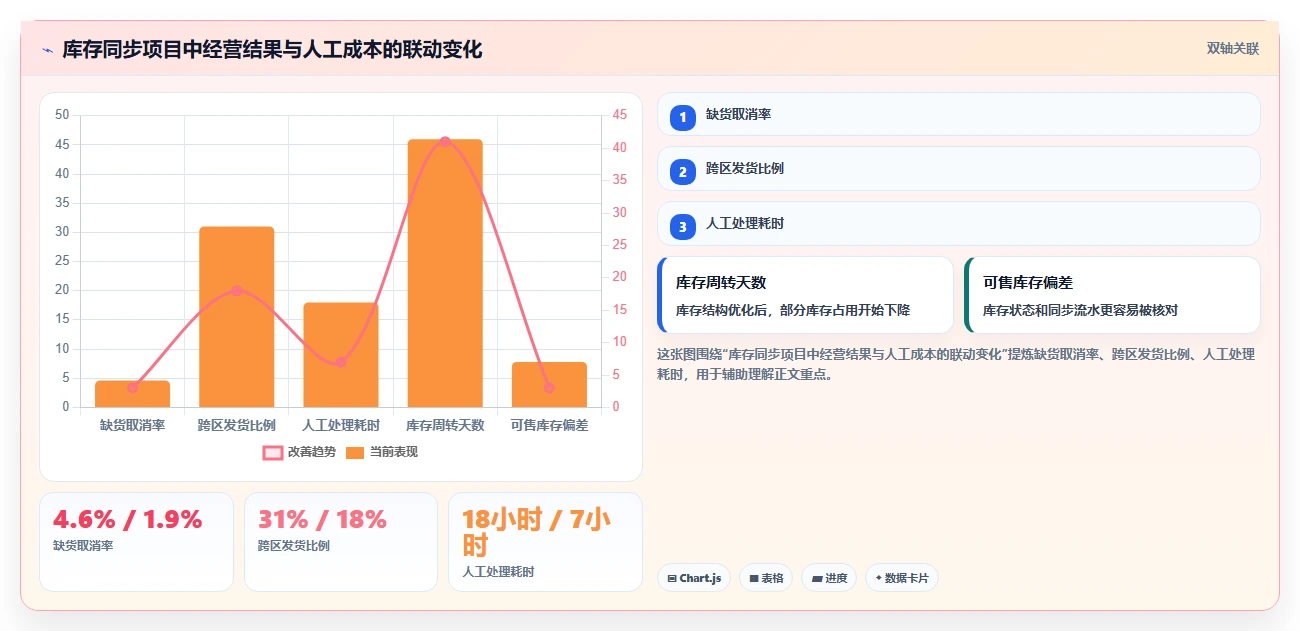Toggle the 改善趋势 legend entry
This screenshot has height=631, width=1300.
[x=299, y=452]
